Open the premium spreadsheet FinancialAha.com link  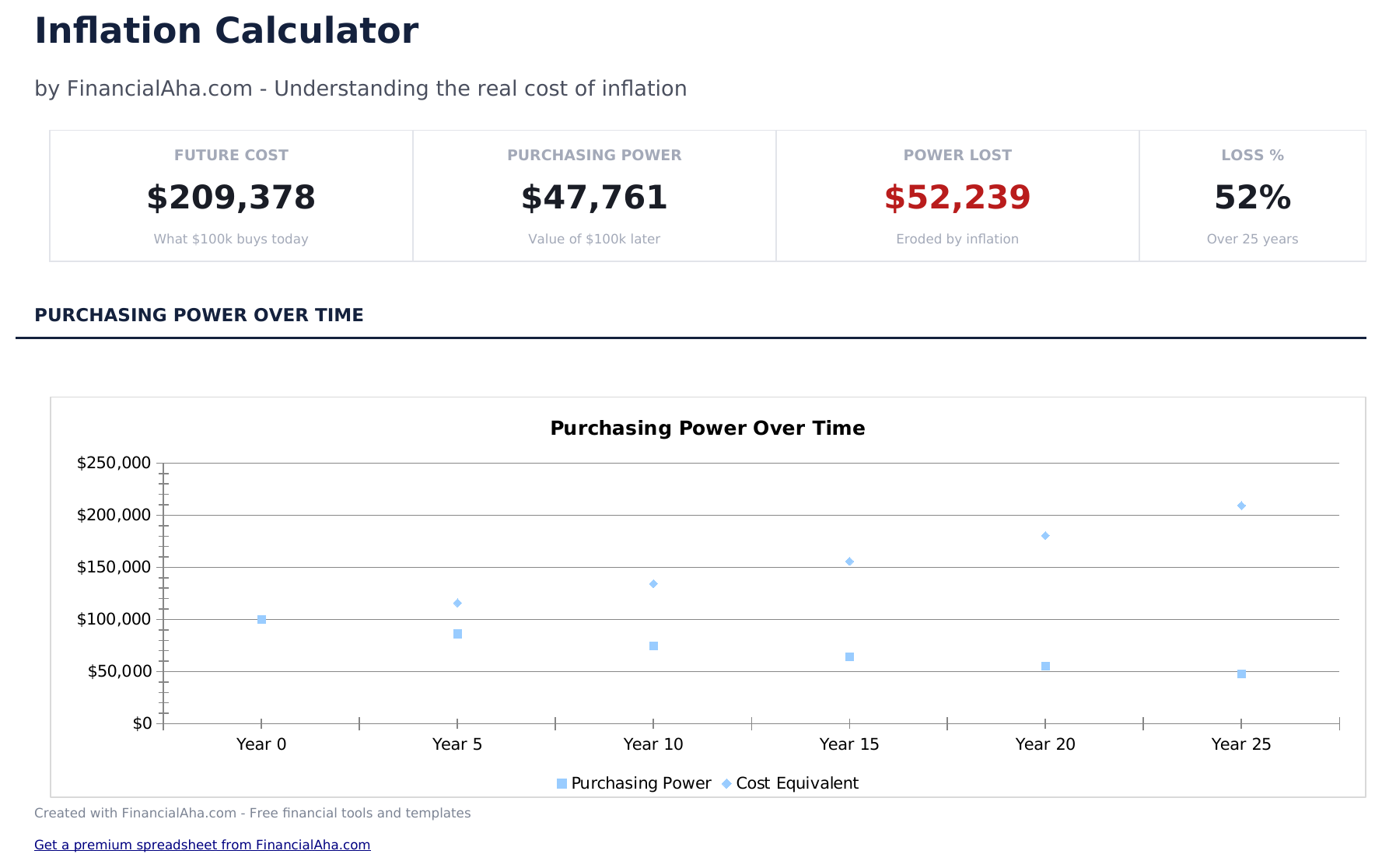click(x=202, y=845)
